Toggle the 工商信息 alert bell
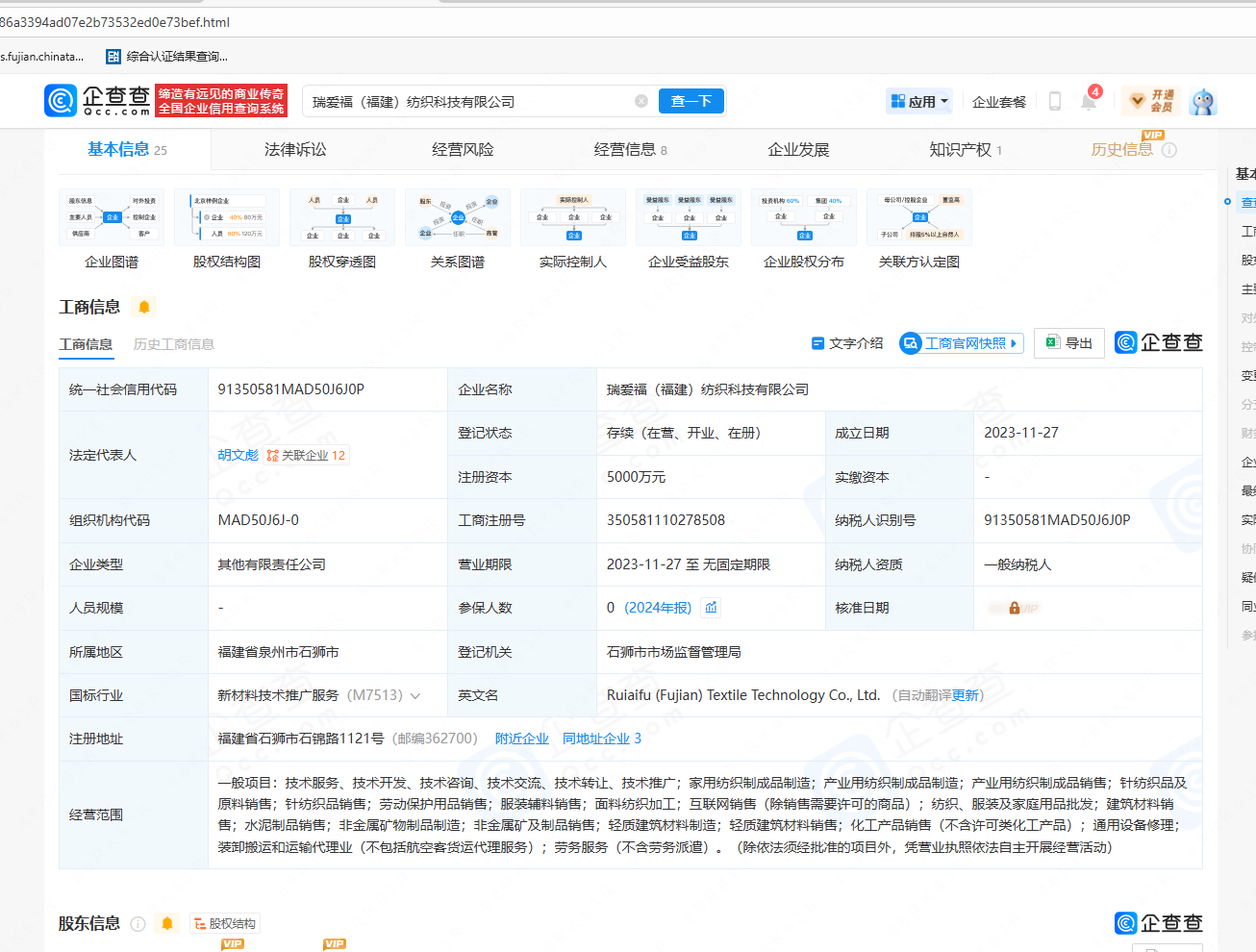Image resolution: width=1256 pixels, height=952 pixels. point(144,307)
